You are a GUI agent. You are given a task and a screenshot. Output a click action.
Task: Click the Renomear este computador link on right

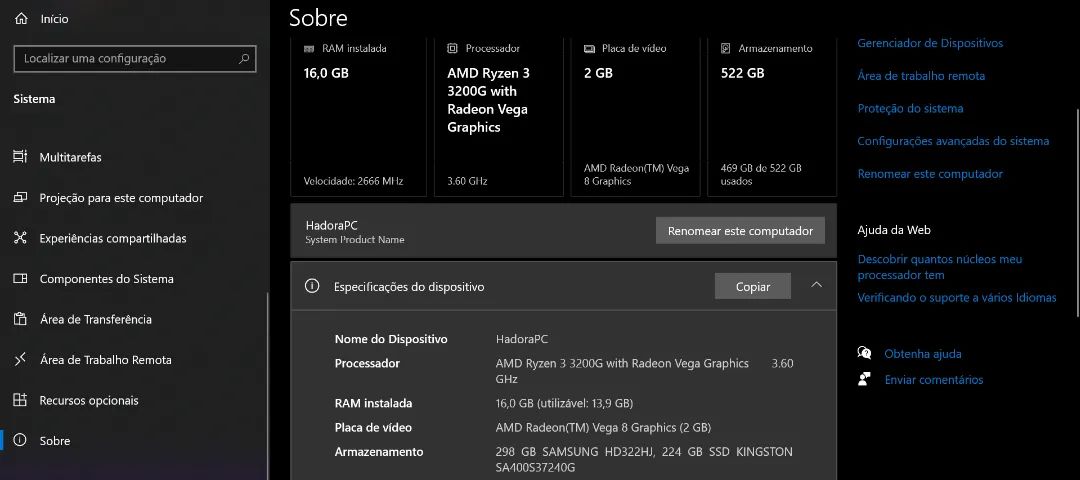930,174
